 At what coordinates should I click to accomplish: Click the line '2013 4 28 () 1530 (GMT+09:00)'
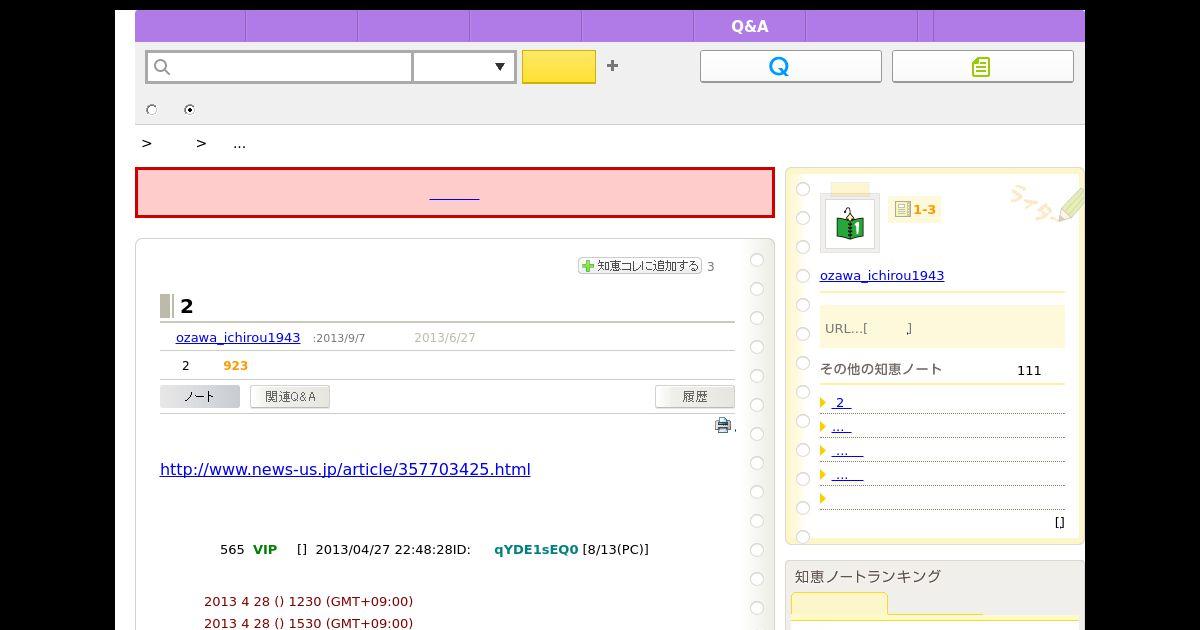[x=308, y=623]
